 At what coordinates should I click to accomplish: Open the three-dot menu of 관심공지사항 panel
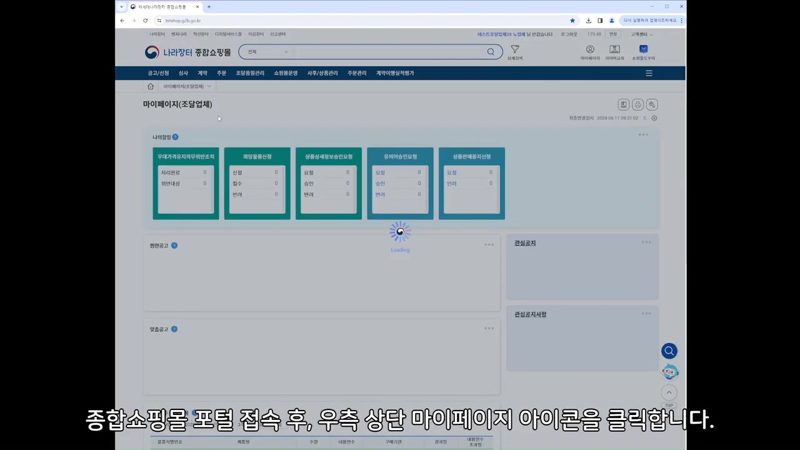click(646, 314)
